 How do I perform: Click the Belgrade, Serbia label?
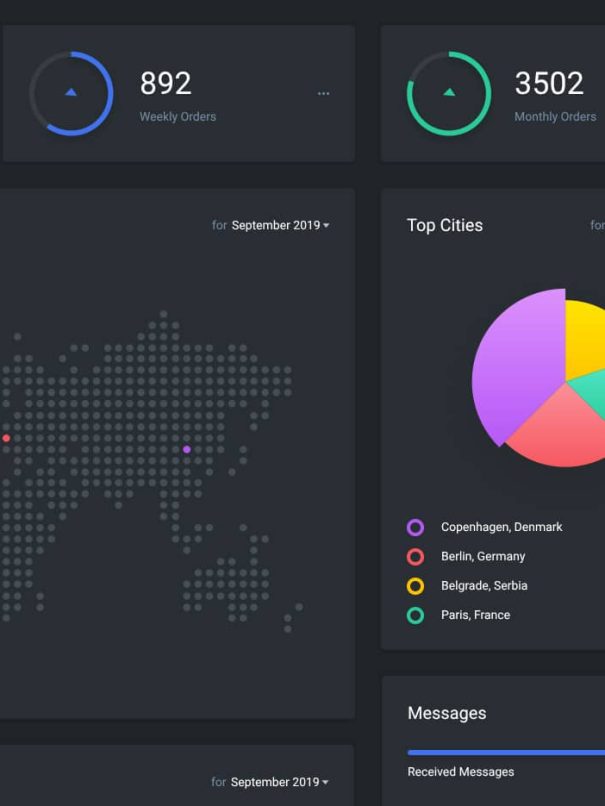(x=484, y=586)
